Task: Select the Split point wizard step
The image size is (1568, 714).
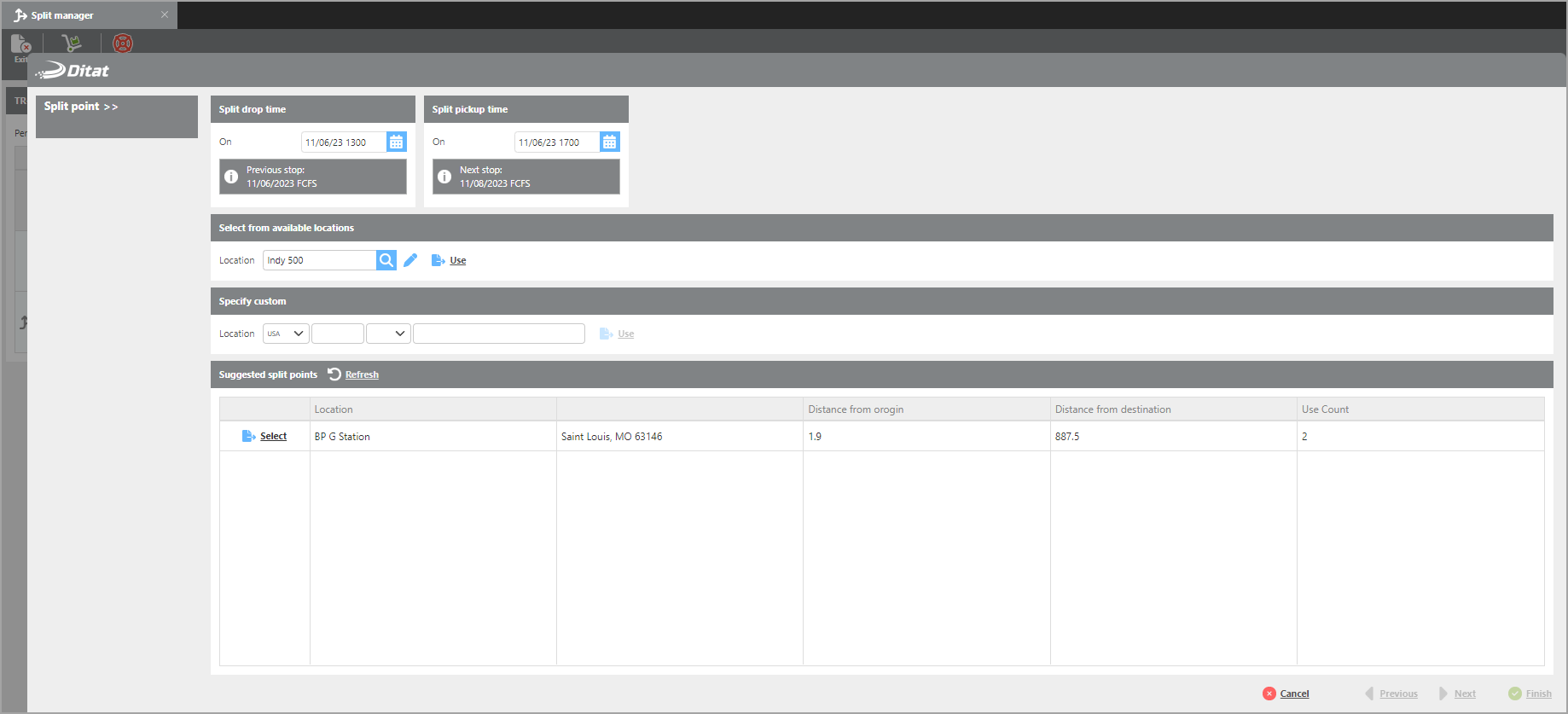Action: click(81, 107)
